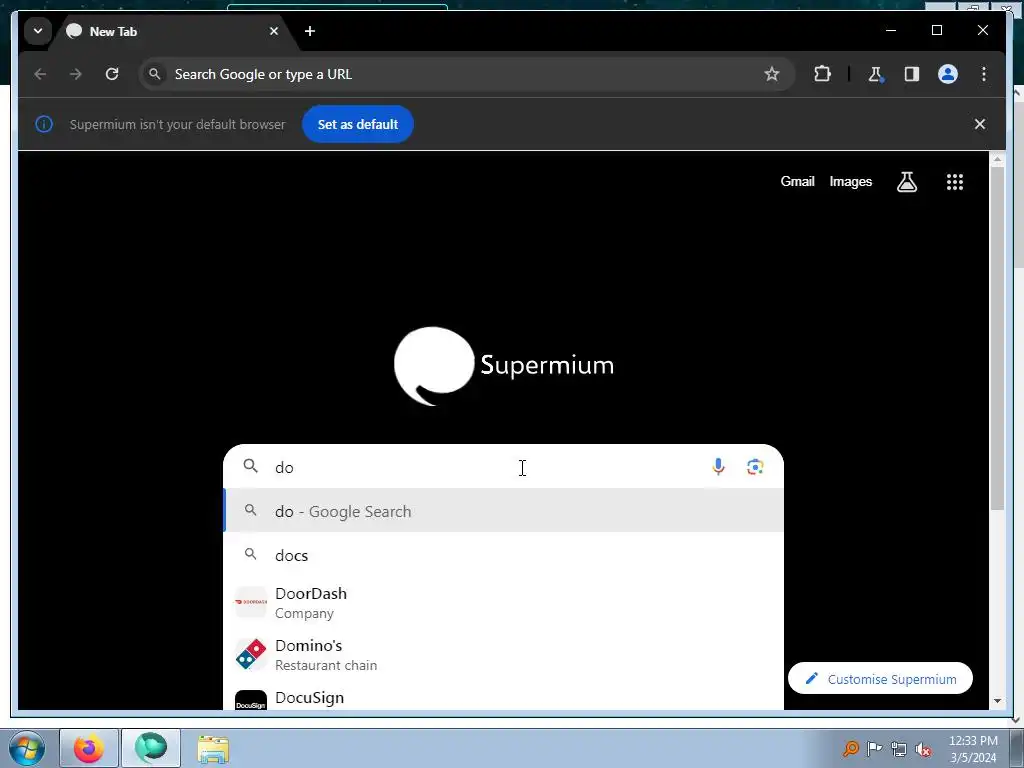Click the Domino's logo thumbnail
1024x768 pixels.
251,654
